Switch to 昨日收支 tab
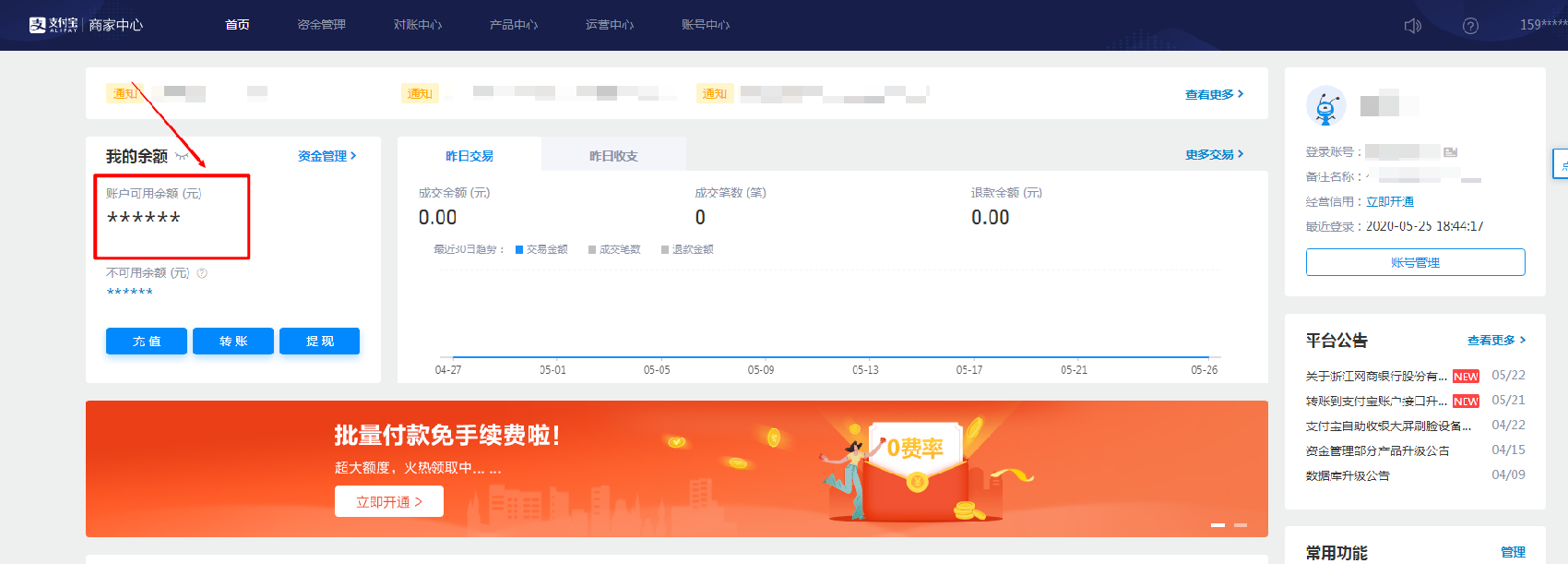The width and height of the screenshot is (1568, 564). [613, 156]
